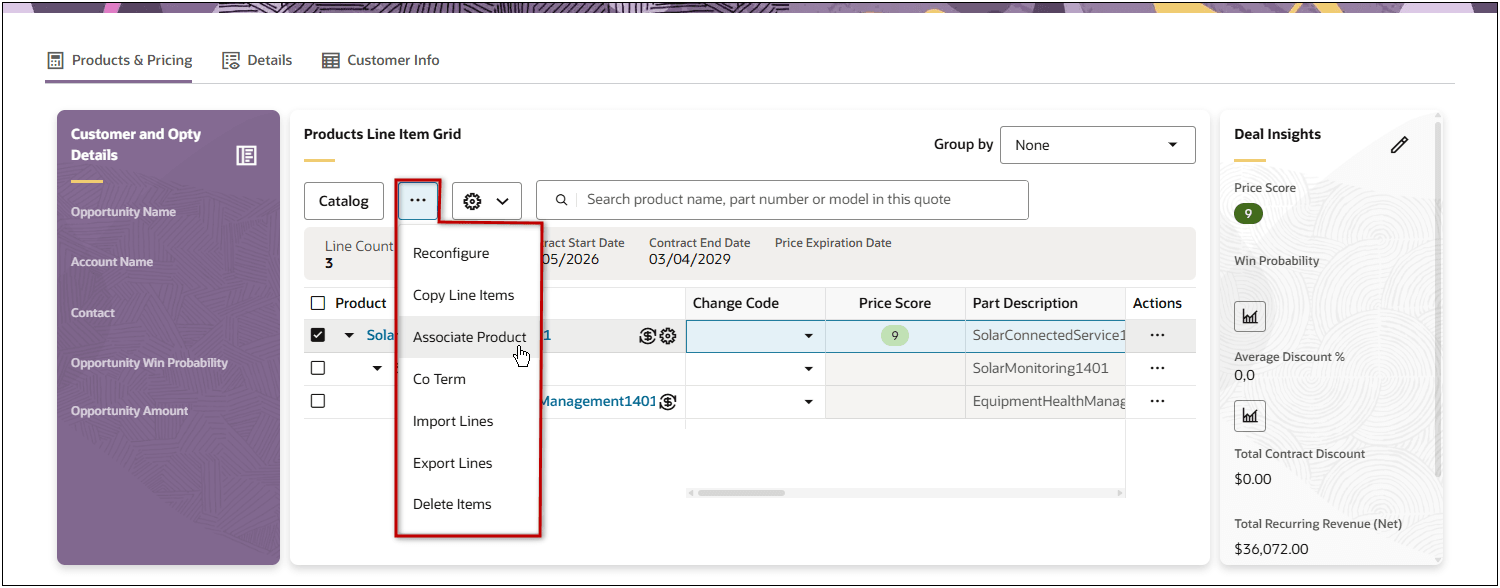
Task: Uncheck the first product row checkbox
Action: pos(318,335)
